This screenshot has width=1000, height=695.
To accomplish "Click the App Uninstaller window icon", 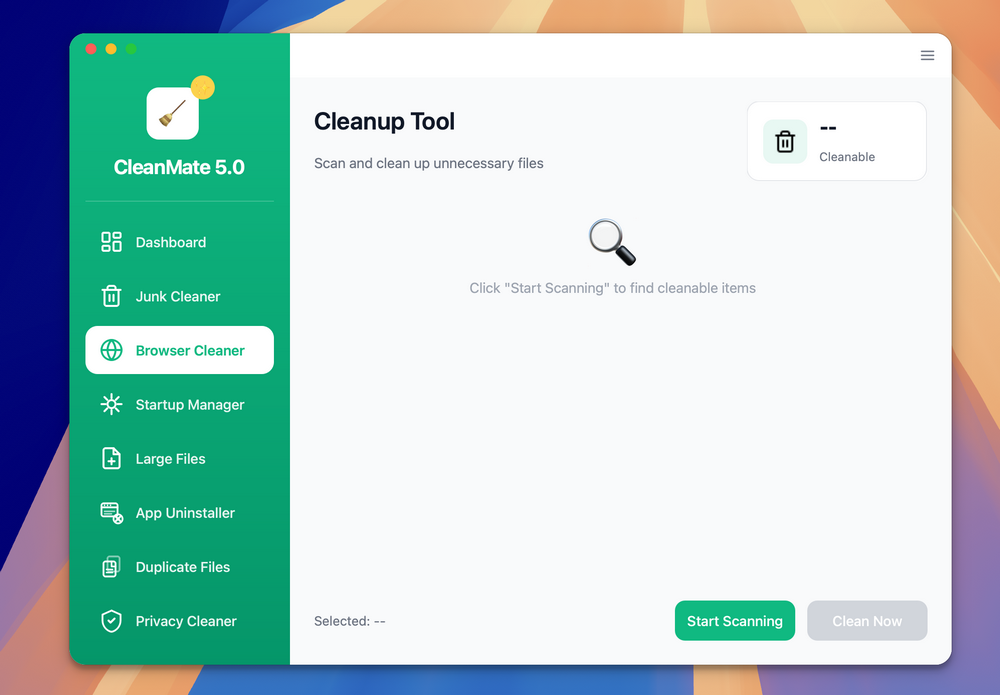I will click(112, 513).
